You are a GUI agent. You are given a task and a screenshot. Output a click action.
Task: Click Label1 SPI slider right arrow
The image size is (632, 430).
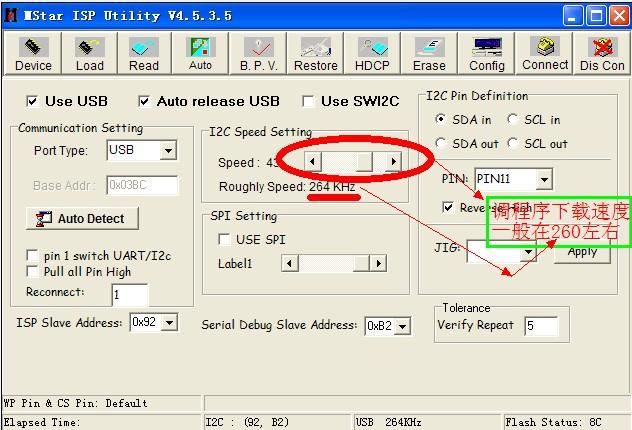pyautogui.click(x=378, y=264)
